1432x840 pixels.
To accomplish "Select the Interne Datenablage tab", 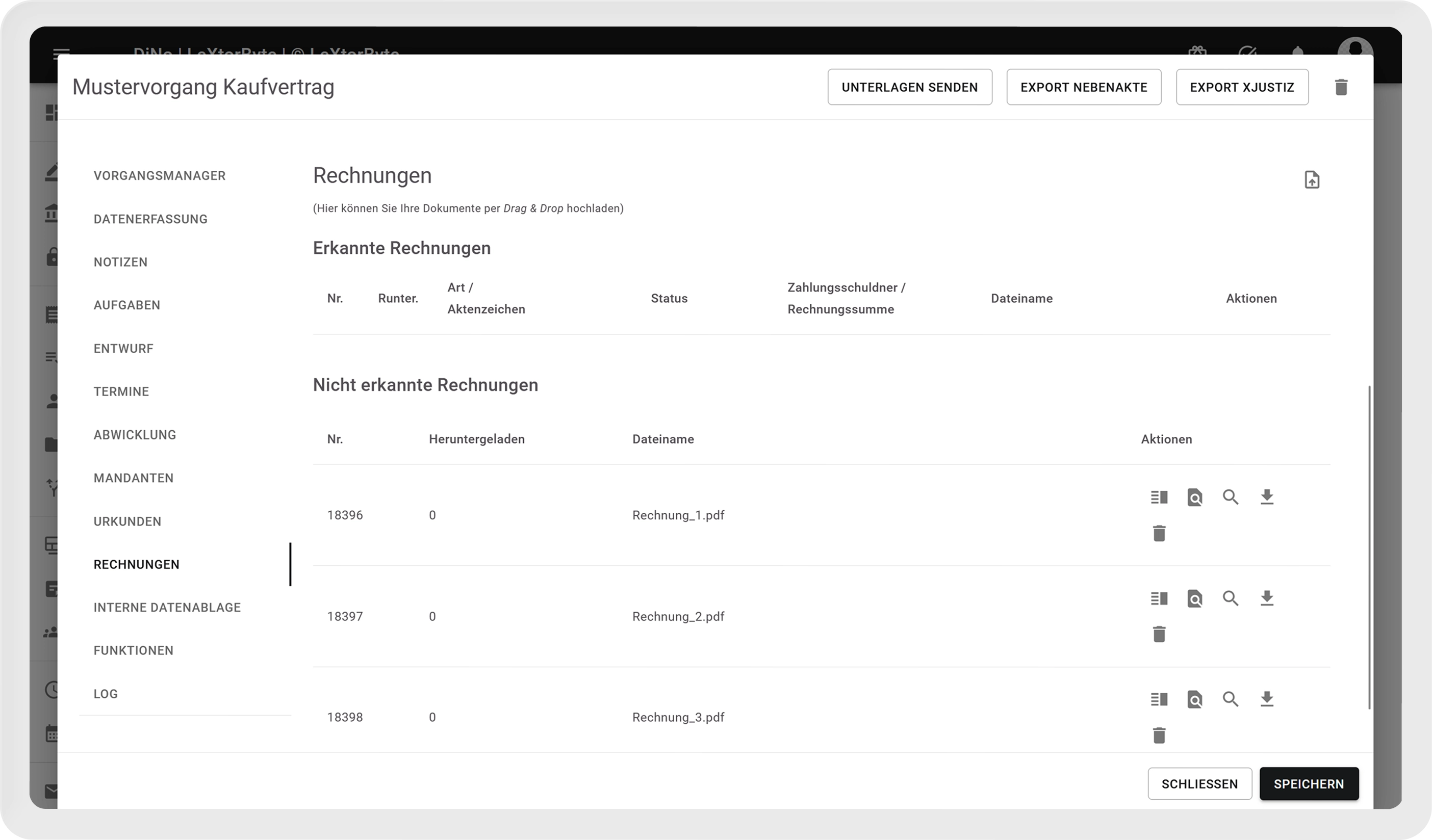I will click(x=167, y=607).
